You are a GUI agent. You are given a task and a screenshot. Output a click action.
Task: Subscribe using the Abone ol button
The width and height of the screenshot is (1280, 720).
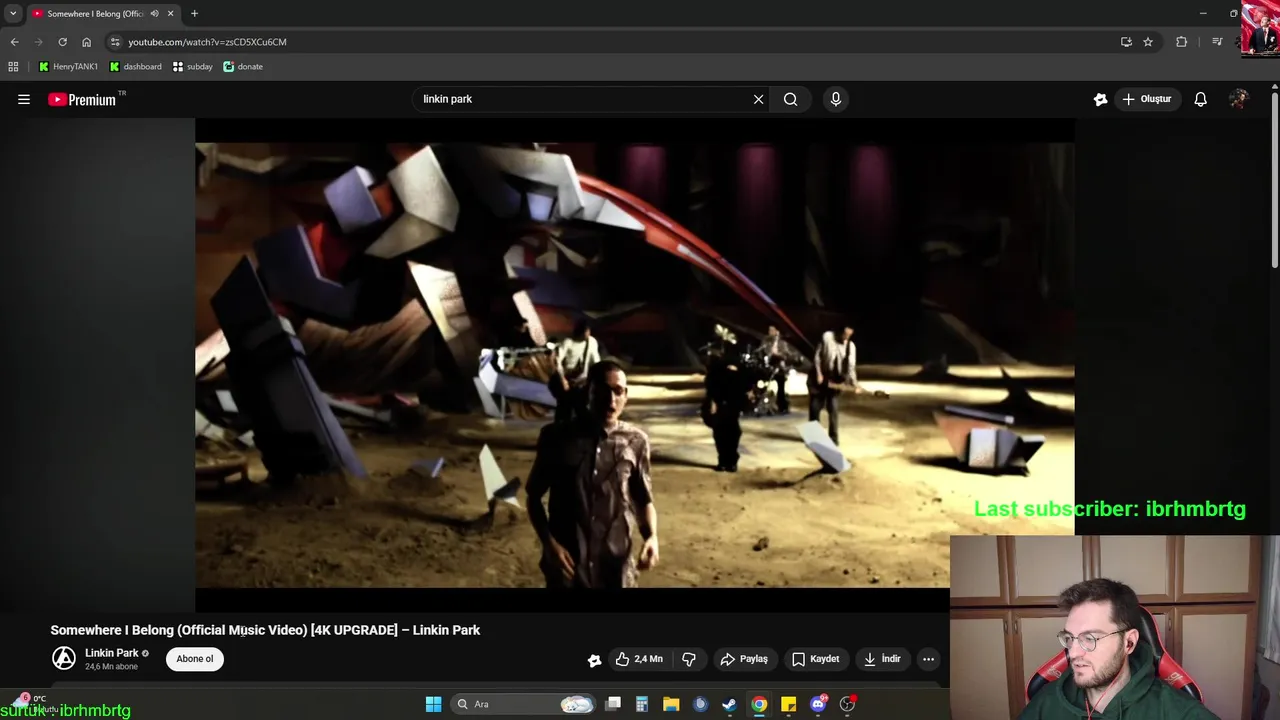click(x=195, y=659)
